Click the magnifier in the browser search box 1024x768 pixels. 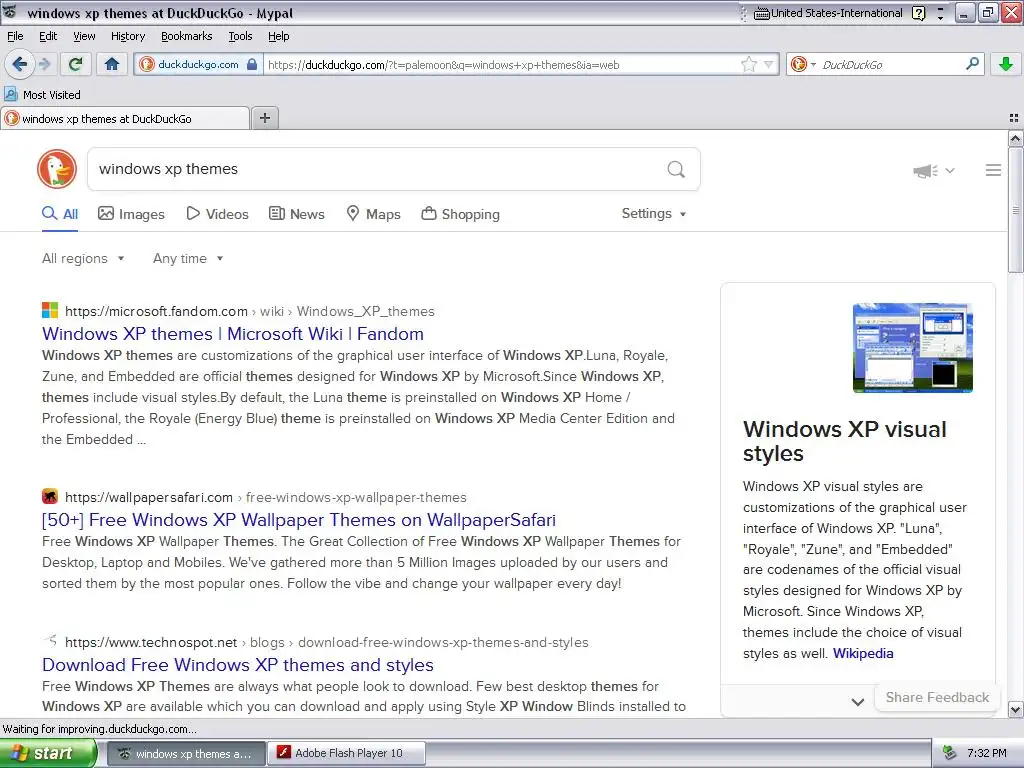point(972,63)
